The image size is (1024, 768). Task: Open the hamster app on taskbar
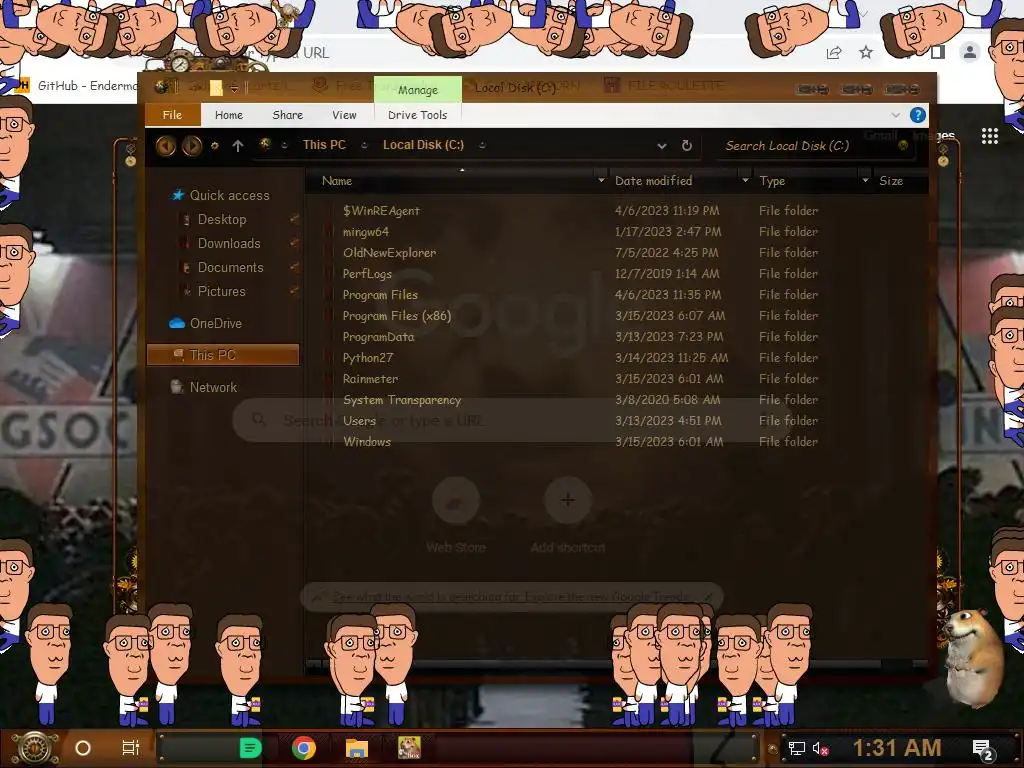pyautogui.click(x=409, y=748)
